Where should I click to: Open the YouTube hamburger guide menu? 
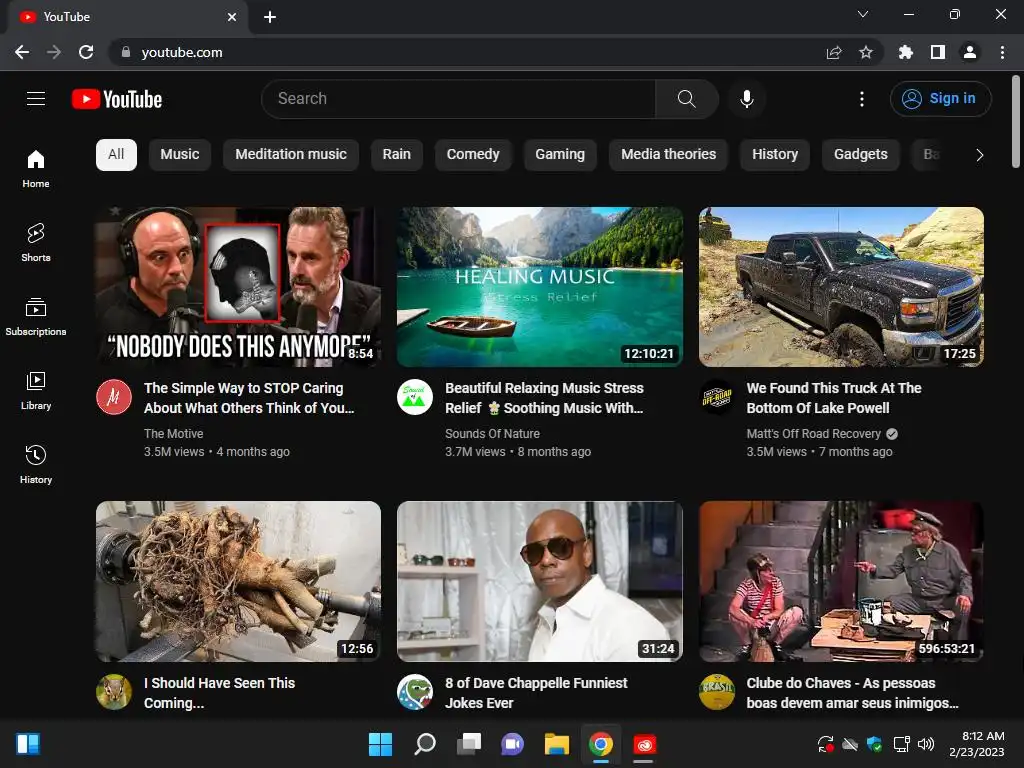tap(36, 99)
